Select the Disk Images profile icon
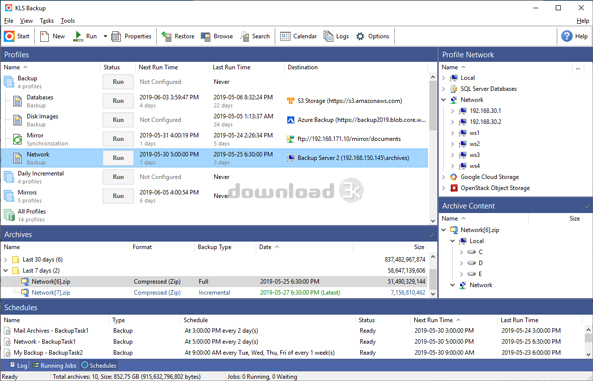Viewport: 593px width, 381px height. tap(17, 120)
